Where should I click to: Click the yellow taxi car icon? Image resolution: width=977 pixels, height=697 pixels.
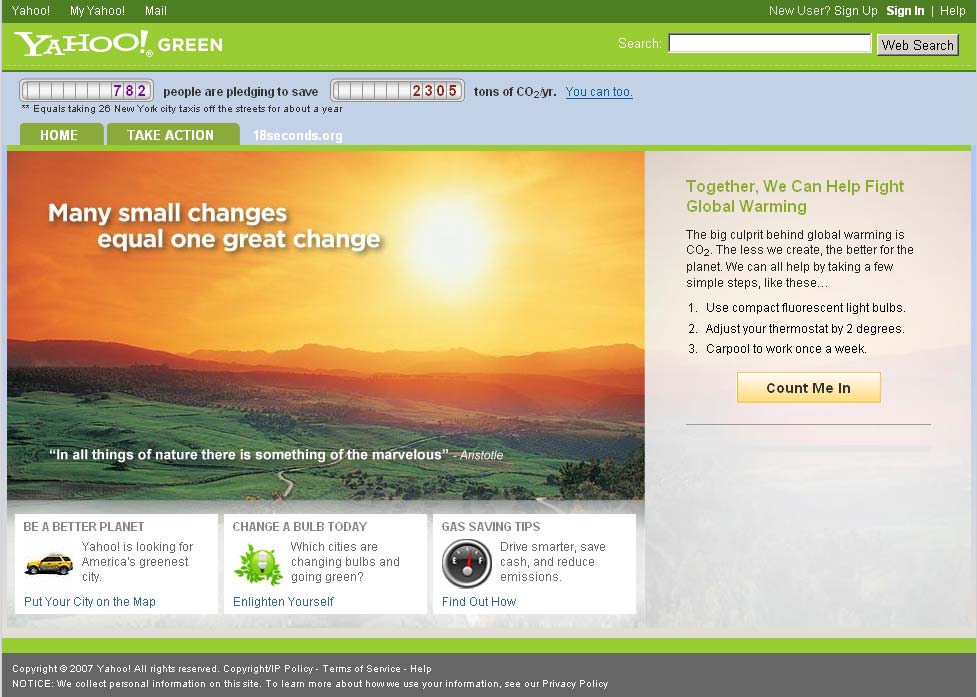tap(48, 564)
